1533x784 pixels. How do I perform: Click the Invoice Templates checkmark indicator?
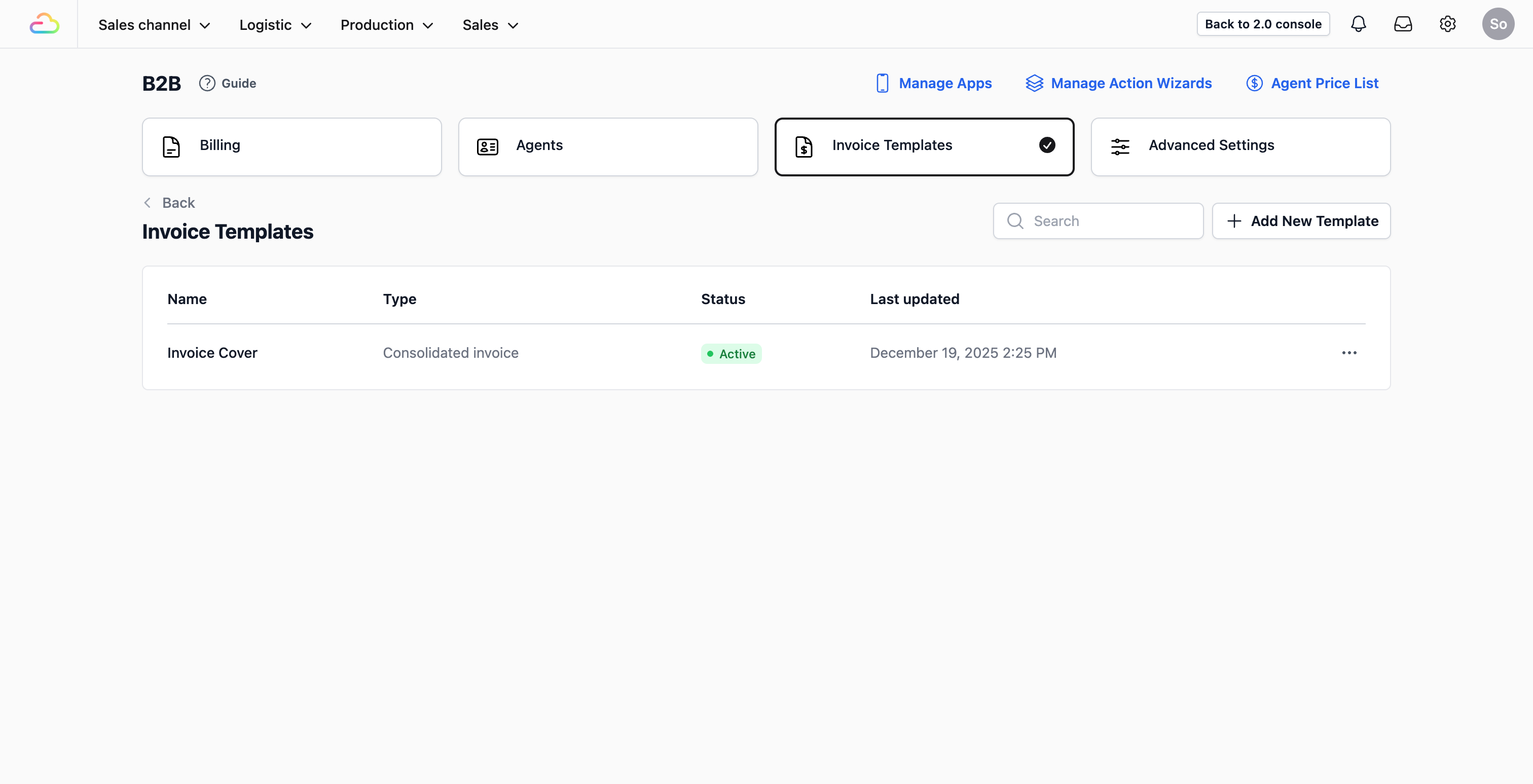click(x=1047, y=145)
